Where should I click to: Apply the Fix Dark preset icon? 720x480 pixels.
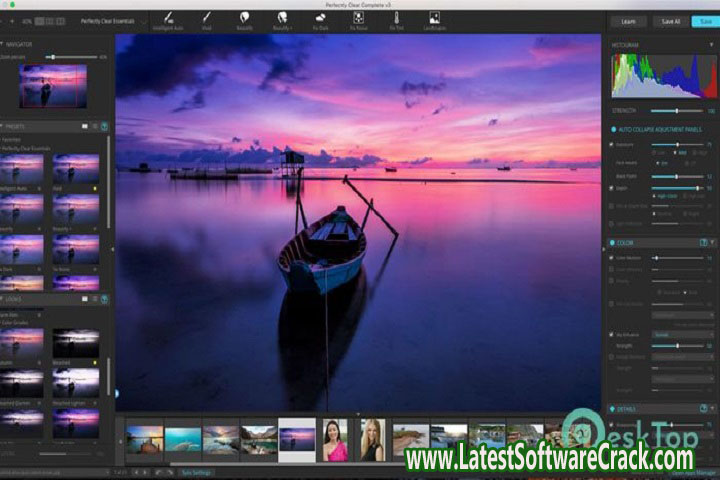pos(321,18)
